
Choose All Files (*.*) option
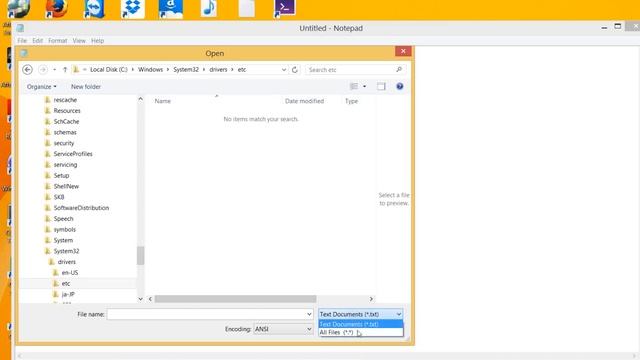[x=360, y=333]
